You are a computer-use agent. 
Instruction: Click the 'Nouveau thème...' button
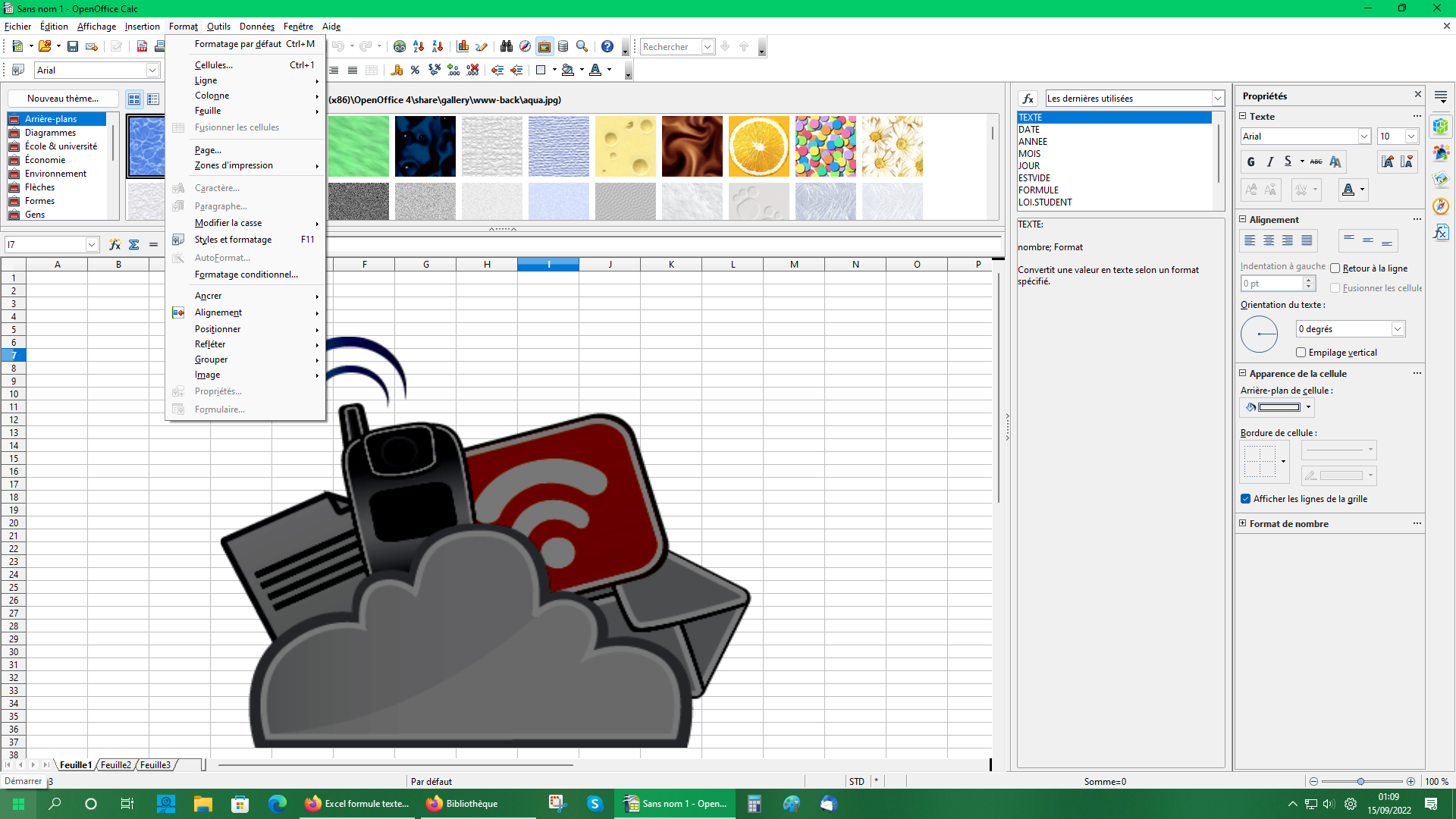[63, 99]
